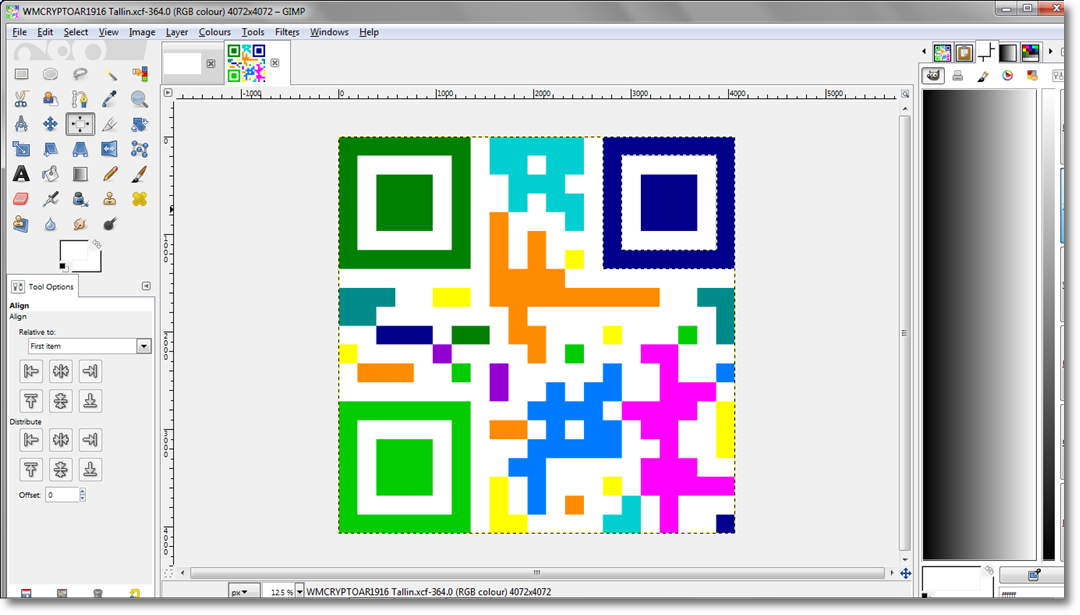The width and height of the screenshot is (1080, 615).
Task: Select the Select by Color tool
Action: coord(140,74)
